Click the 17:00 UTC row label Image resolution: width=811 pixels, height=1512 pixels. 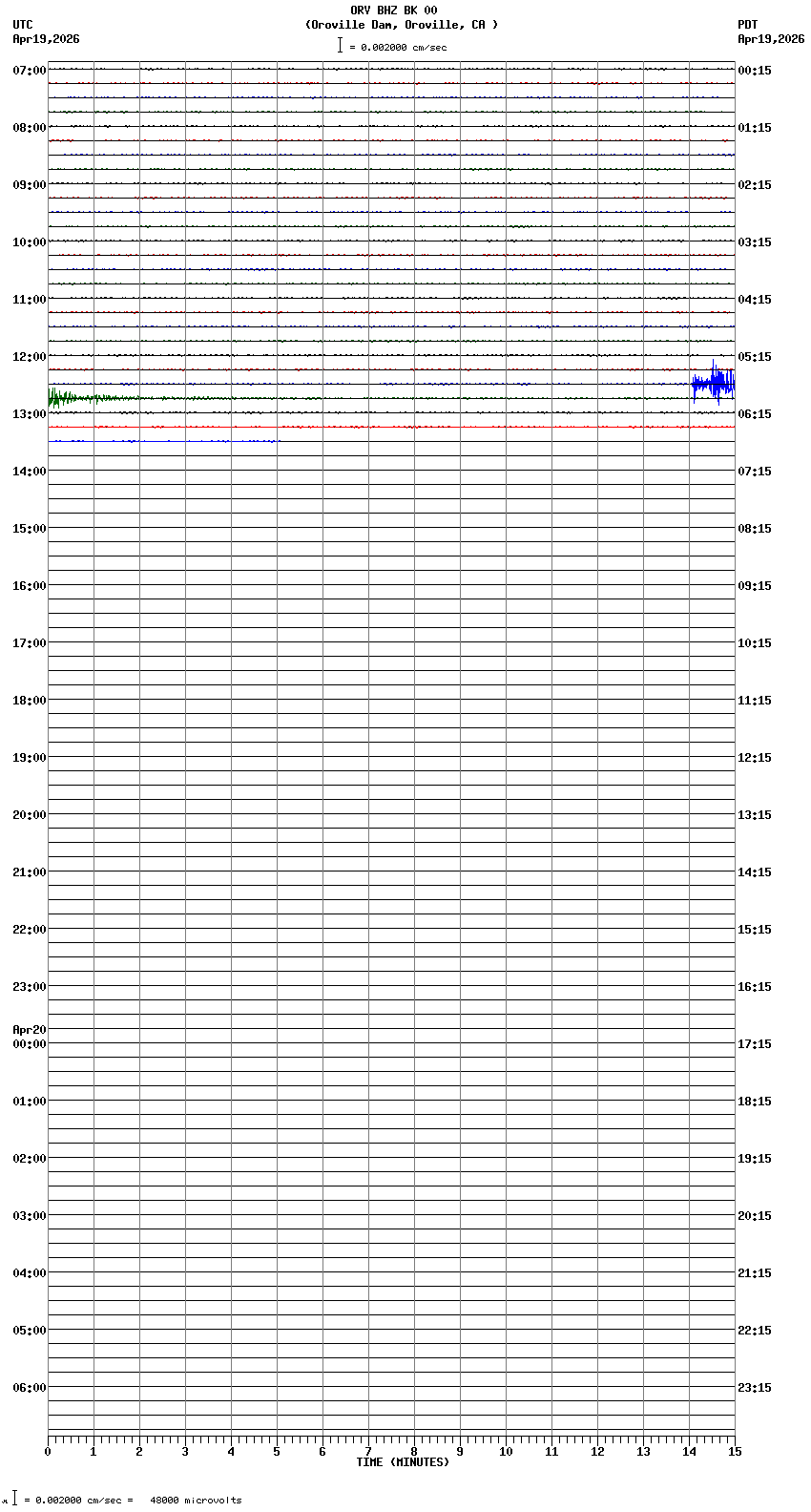click(x=30, y=643)
